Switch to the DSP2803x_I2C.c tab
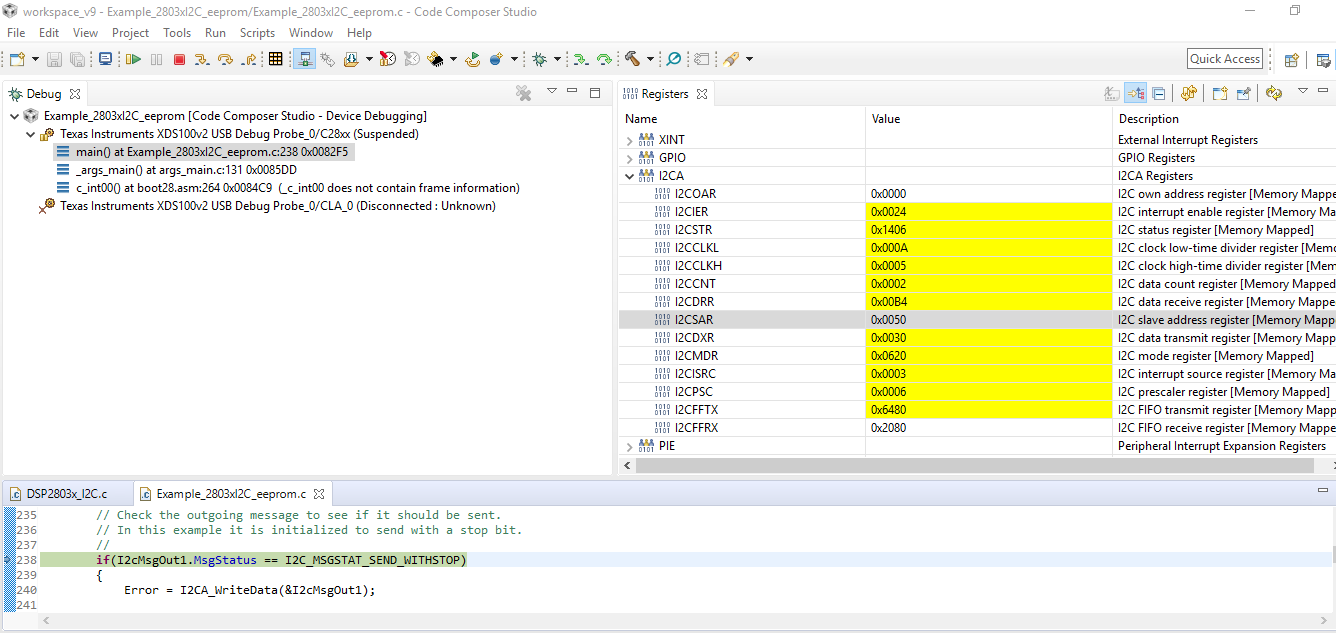This screenshot has width=1336, height=633. (x=66, y=494)
